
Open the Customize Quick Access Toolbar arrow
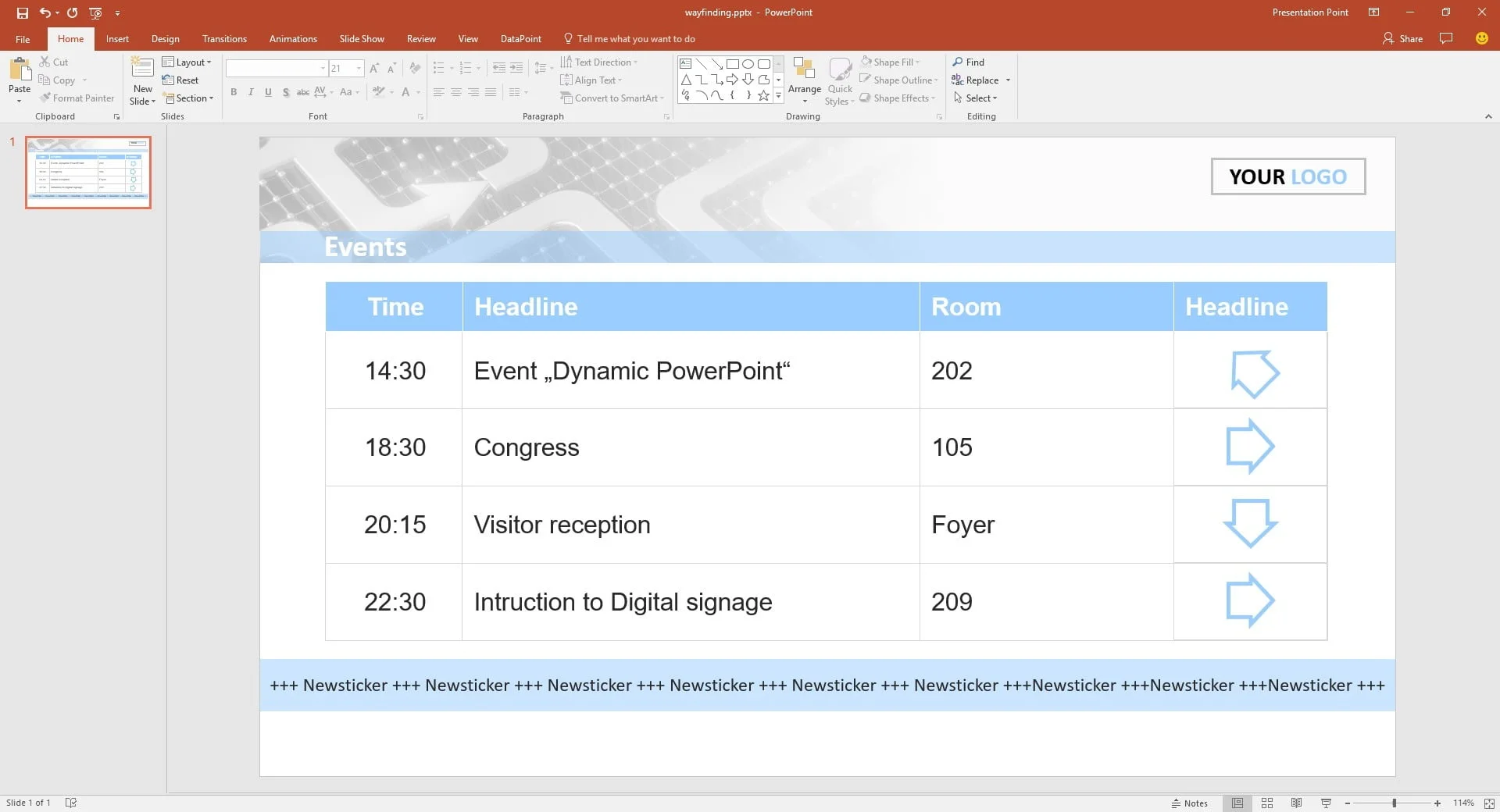(x=117, y=13)
